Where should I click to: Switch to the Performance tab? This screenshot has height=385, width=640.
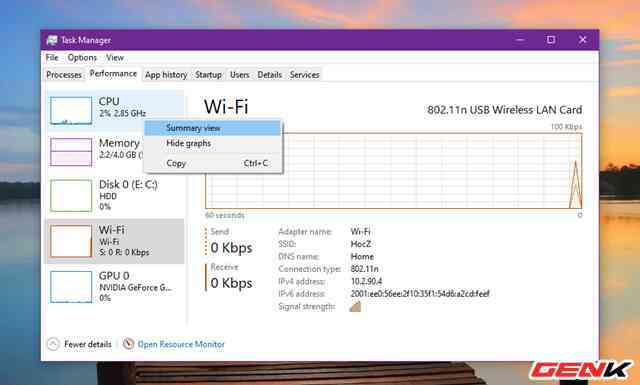pos(113,74)
